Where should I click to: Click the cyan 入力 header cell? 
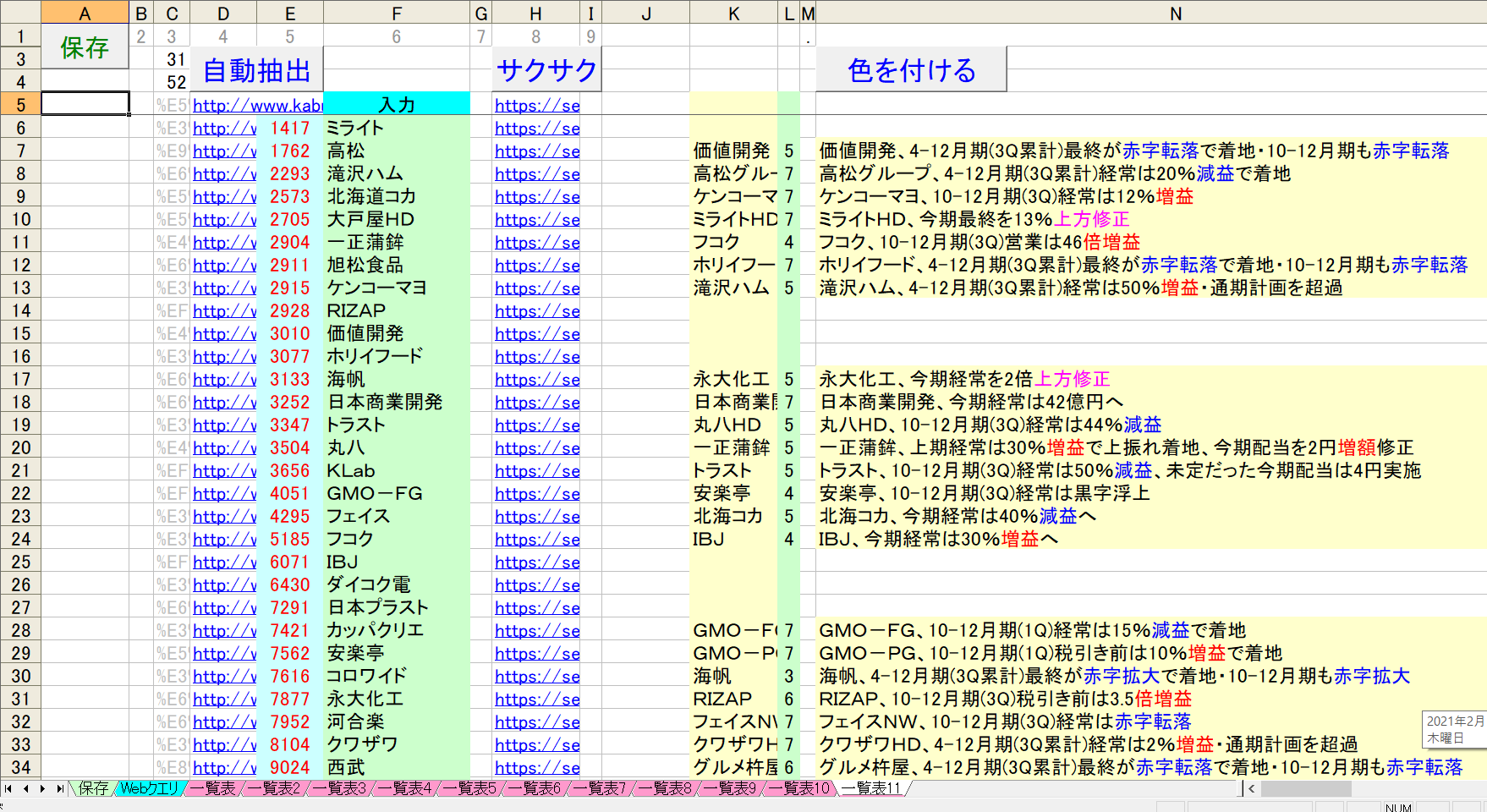(x=397, y=104)
